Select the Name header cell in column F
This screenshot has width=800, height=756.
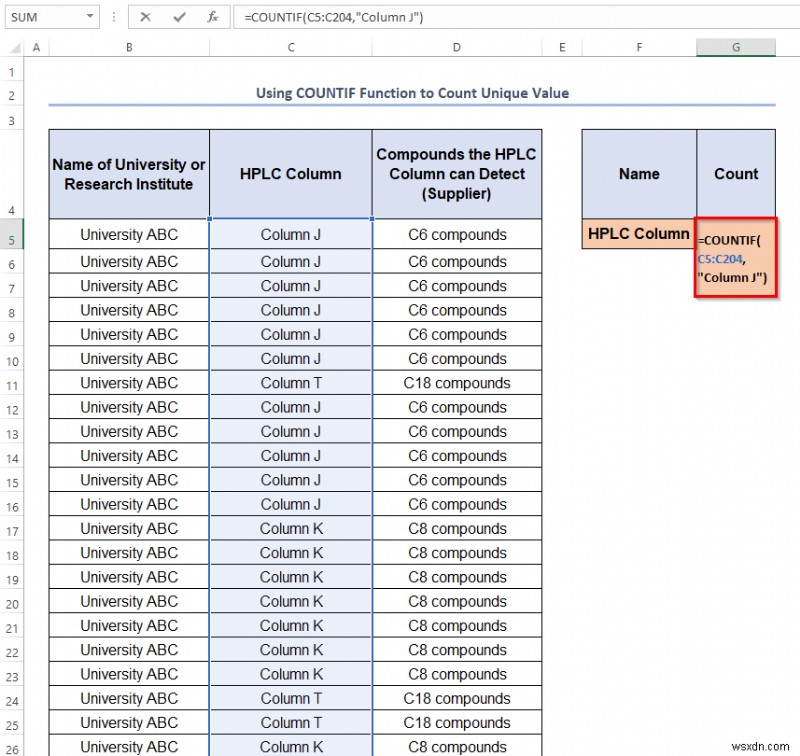pyautogui.click(x=639, y=173)
